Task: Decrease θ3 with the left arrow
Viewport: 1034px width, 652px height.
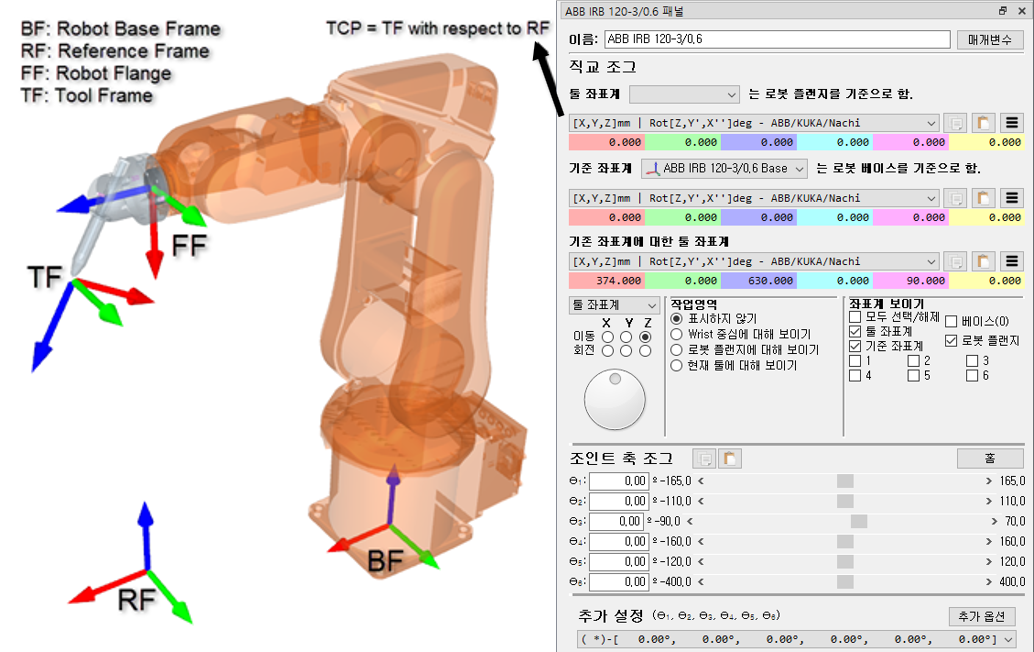Action: (690, 521)
